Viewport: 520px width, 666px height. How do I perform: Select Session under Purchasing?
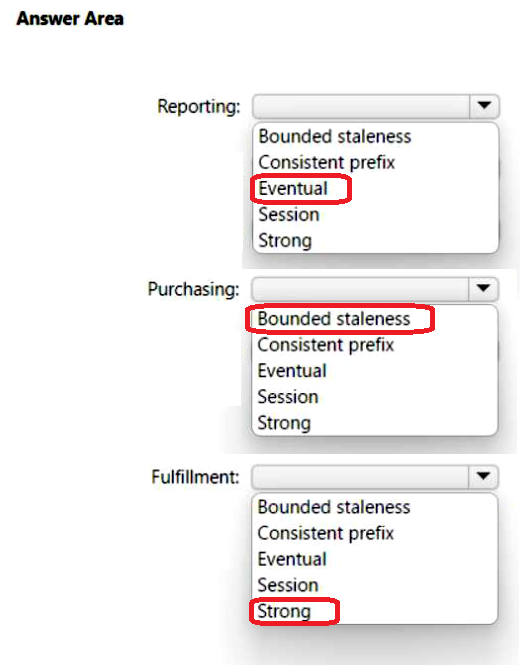tap(288, 397)
